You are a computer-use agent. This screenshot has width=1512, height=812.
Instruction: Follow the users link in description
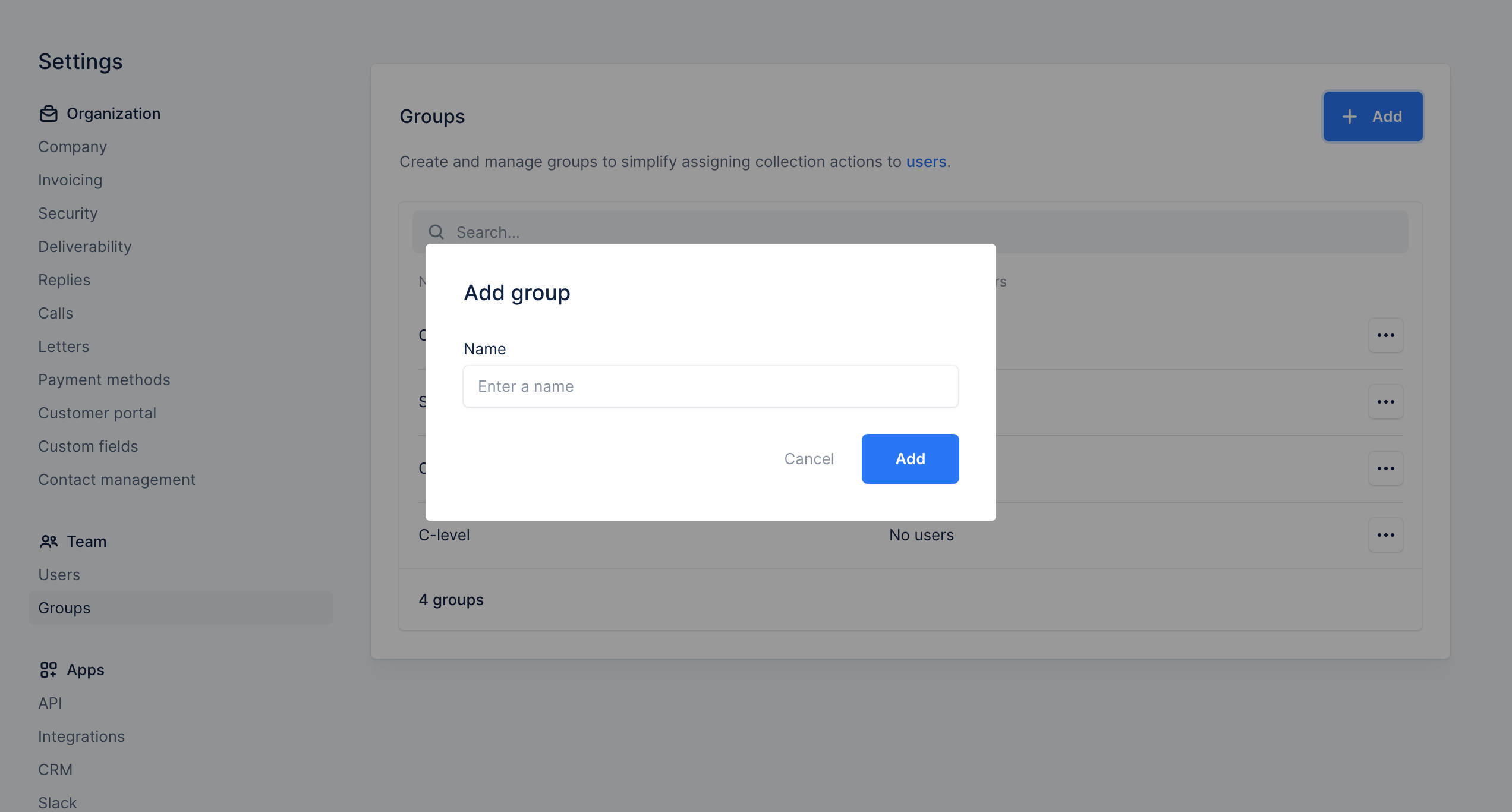[x=926, y=162]
